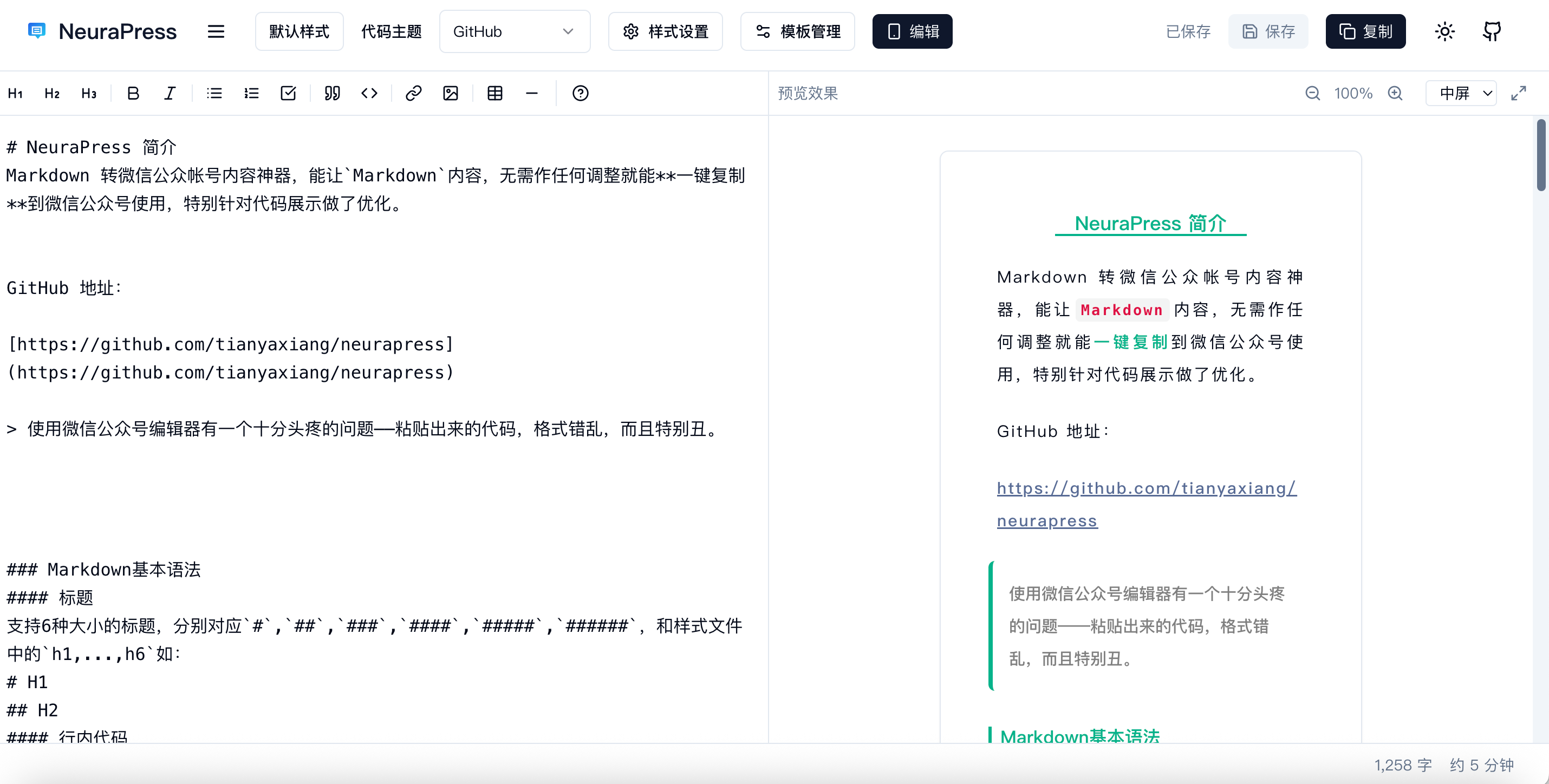The image size is (1549, 784).
Task: Insert a blockquote from the toolbar
Action: [x=333, y=93]
